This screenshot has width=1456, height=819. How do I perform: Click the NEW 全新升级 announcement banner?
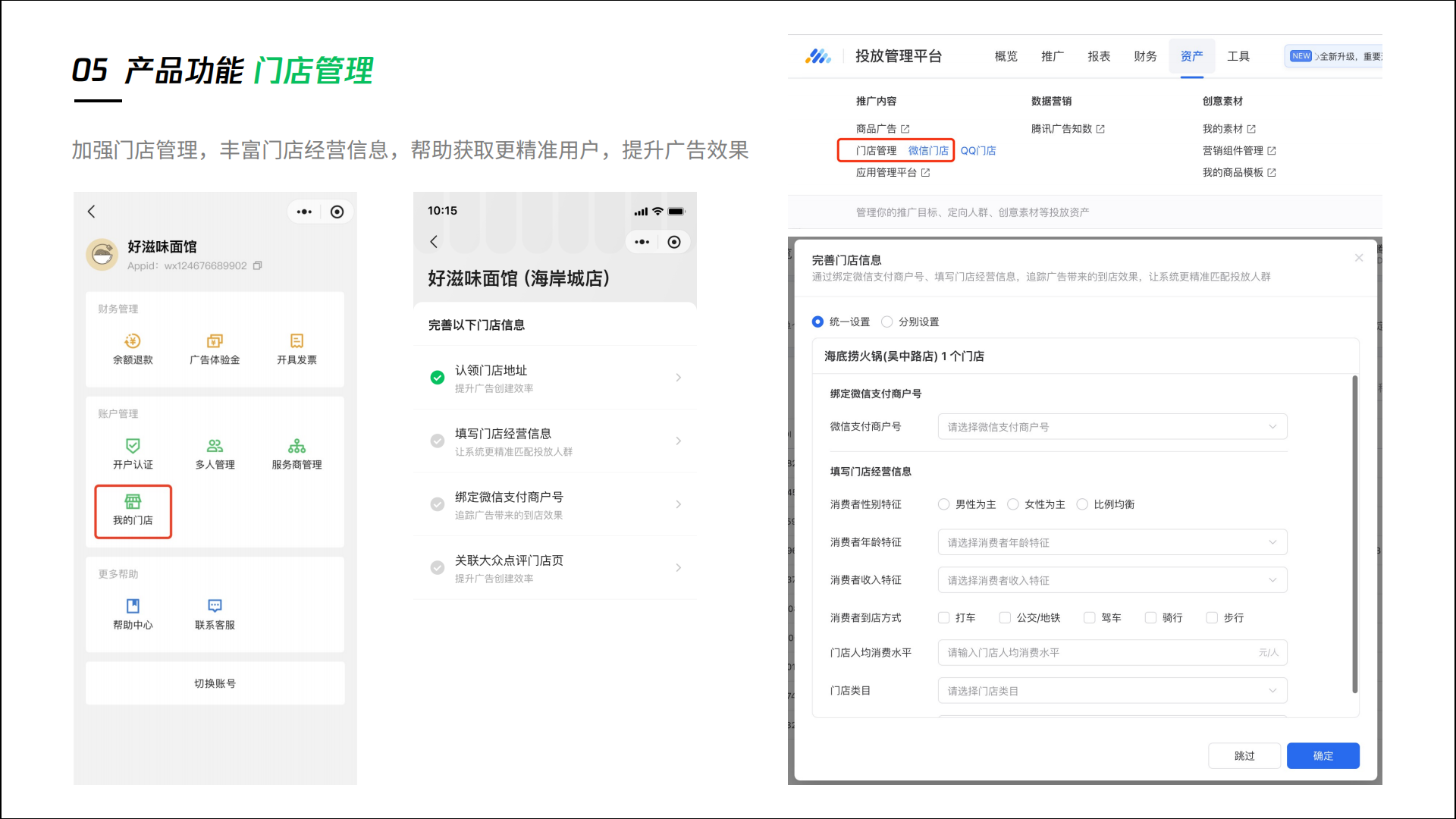pyautogui.click(x=1333, y=56)
